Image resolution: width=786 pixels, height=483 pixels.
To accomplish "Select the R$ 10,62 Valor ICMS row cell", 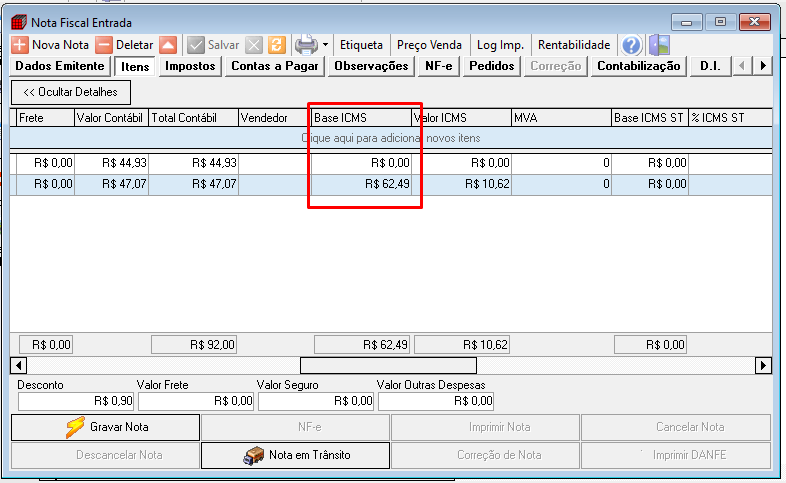I will coord(461,184).
